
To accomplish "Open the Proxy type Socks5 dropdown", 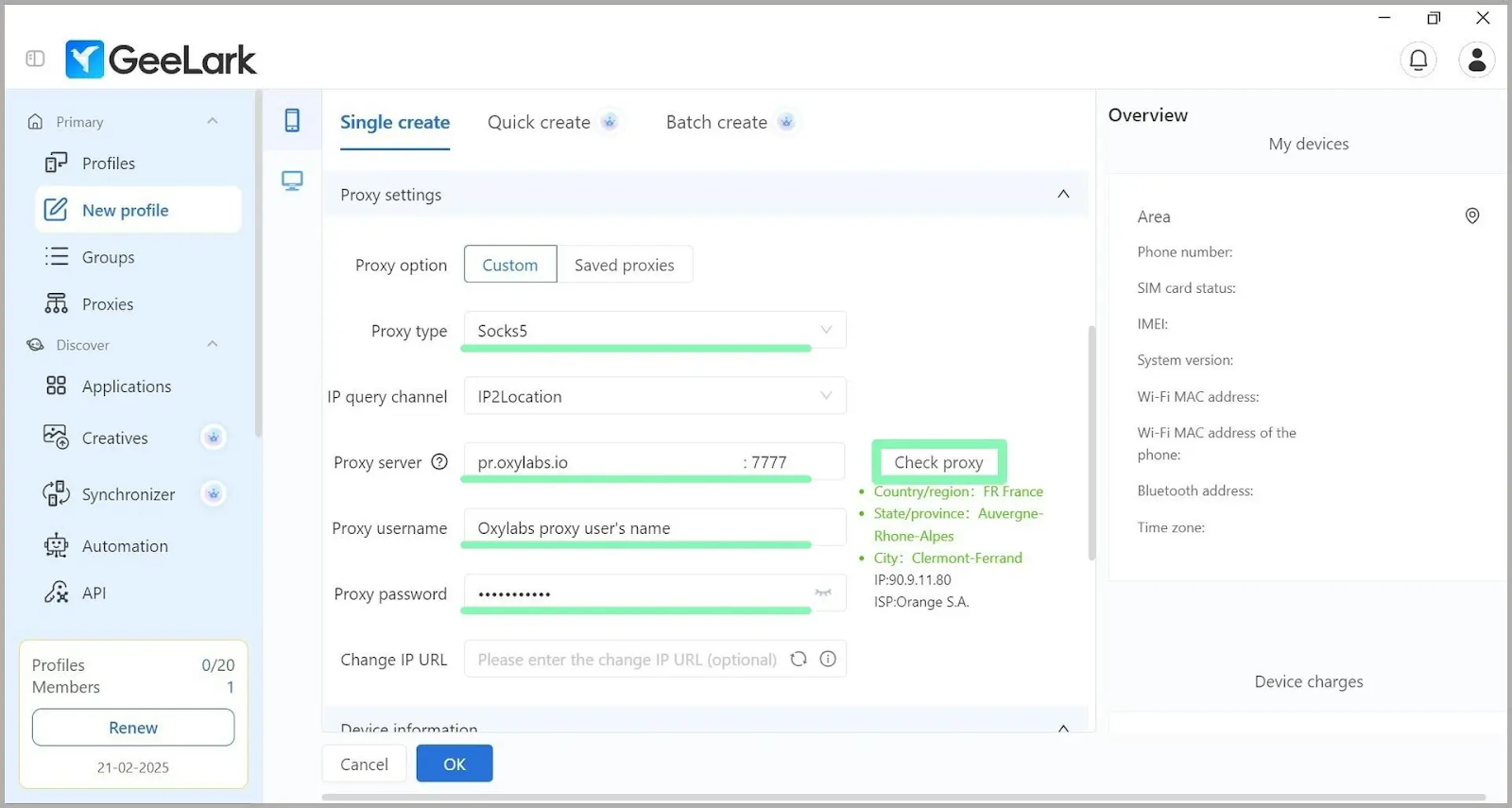I will 655,330.
